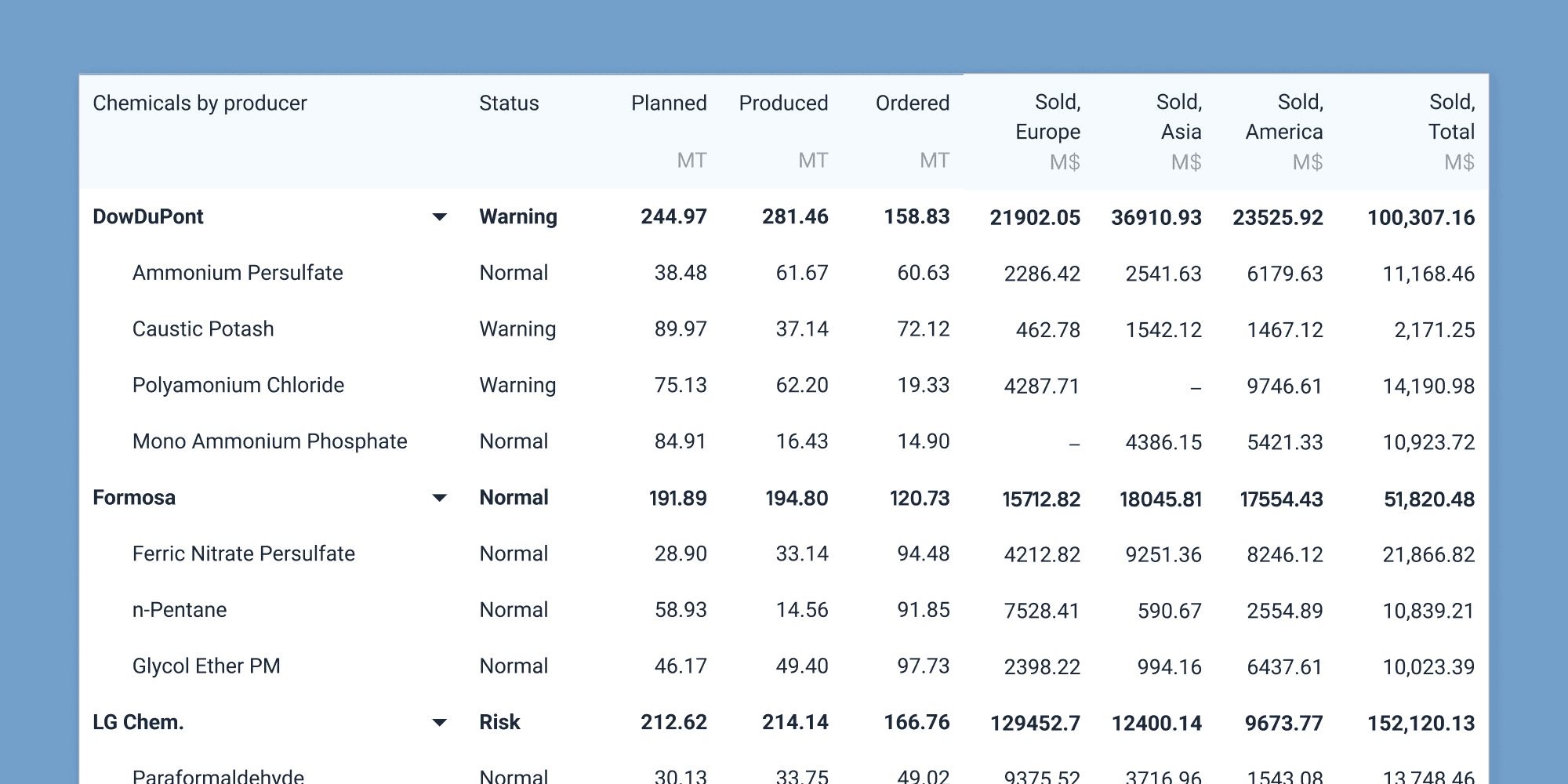Click LG Chem. total sold 152,120.13
The width and height of the screenshot is (1568, 784).
[1421, 723]
